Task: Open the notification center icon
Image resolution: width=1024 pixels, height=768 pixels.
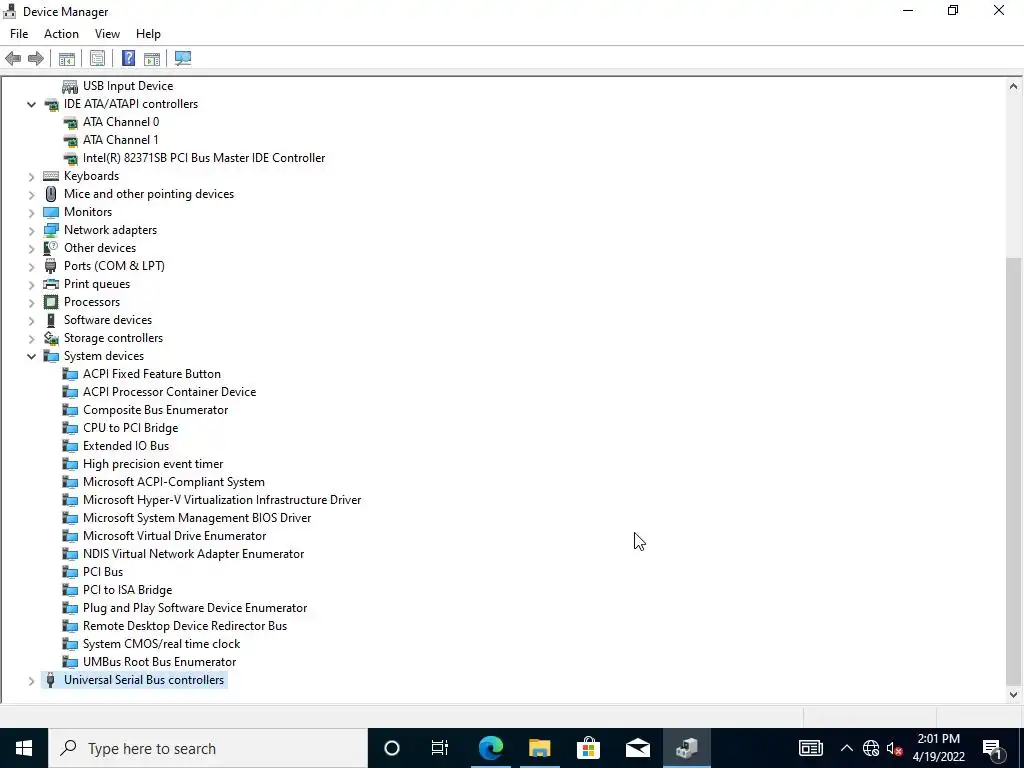Action: (x=993, y=748)
